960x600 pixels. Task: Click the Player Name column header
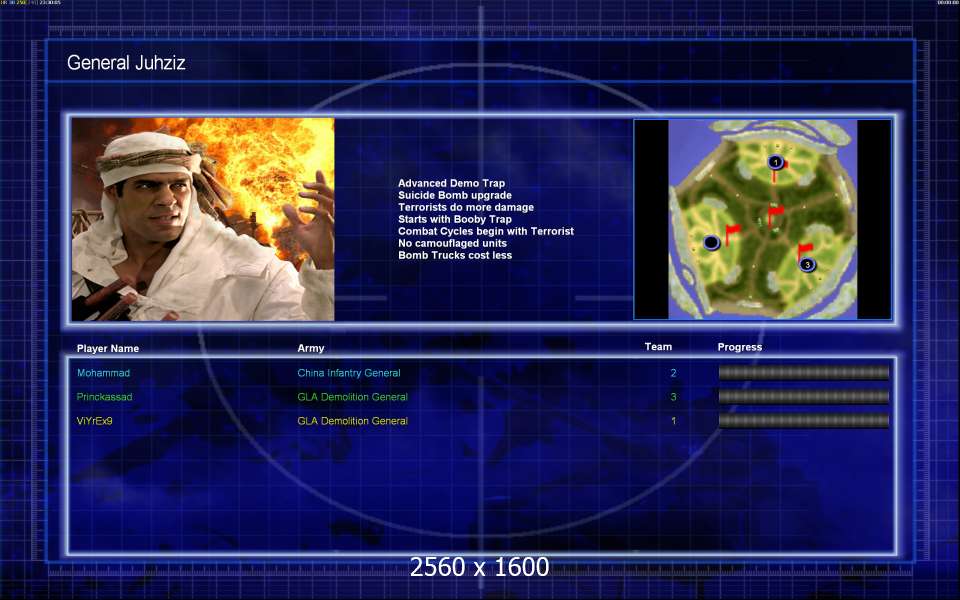point(108,348)
